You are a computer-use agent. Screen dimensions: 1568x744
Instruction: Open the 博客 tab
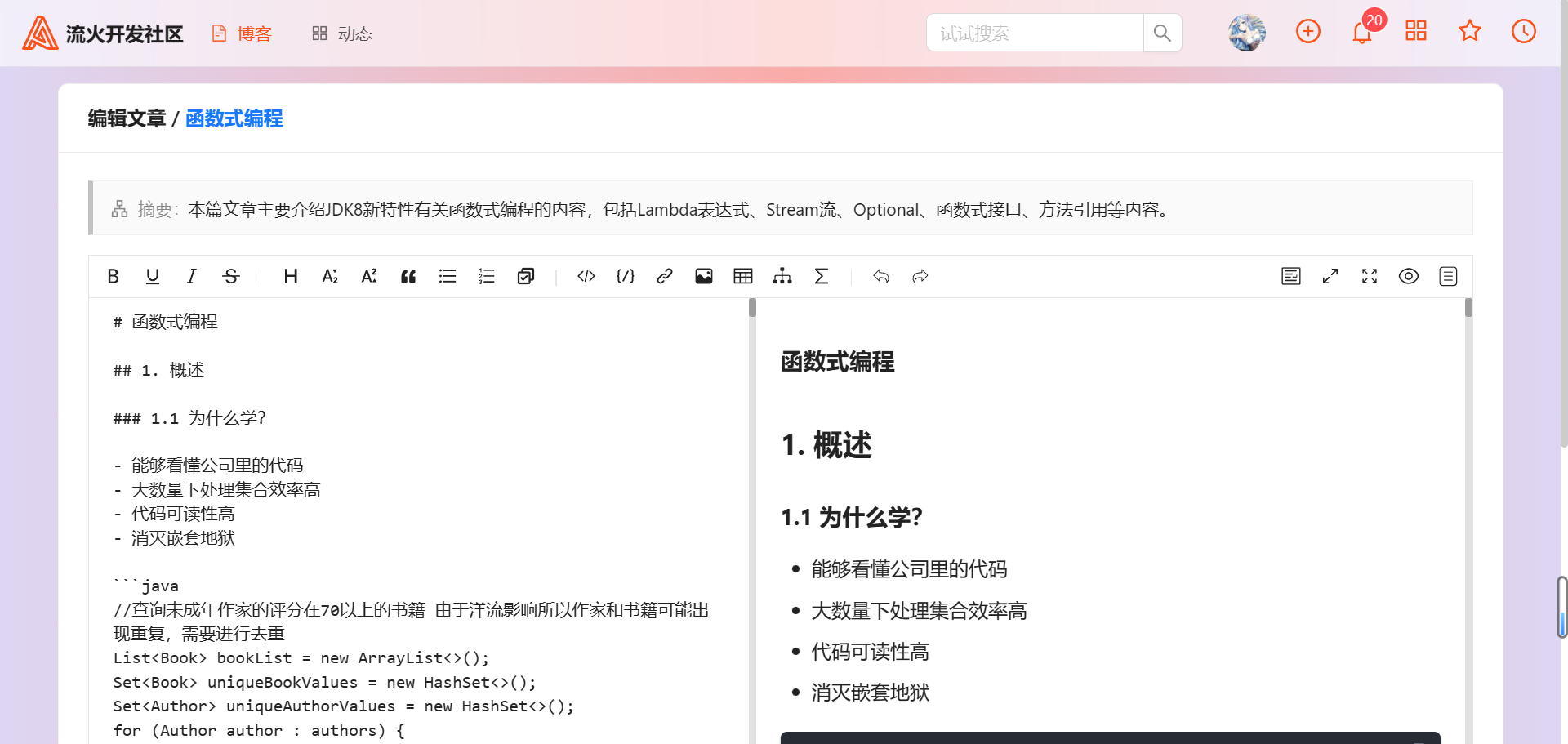pyautogui.click(x=242, y=33)
